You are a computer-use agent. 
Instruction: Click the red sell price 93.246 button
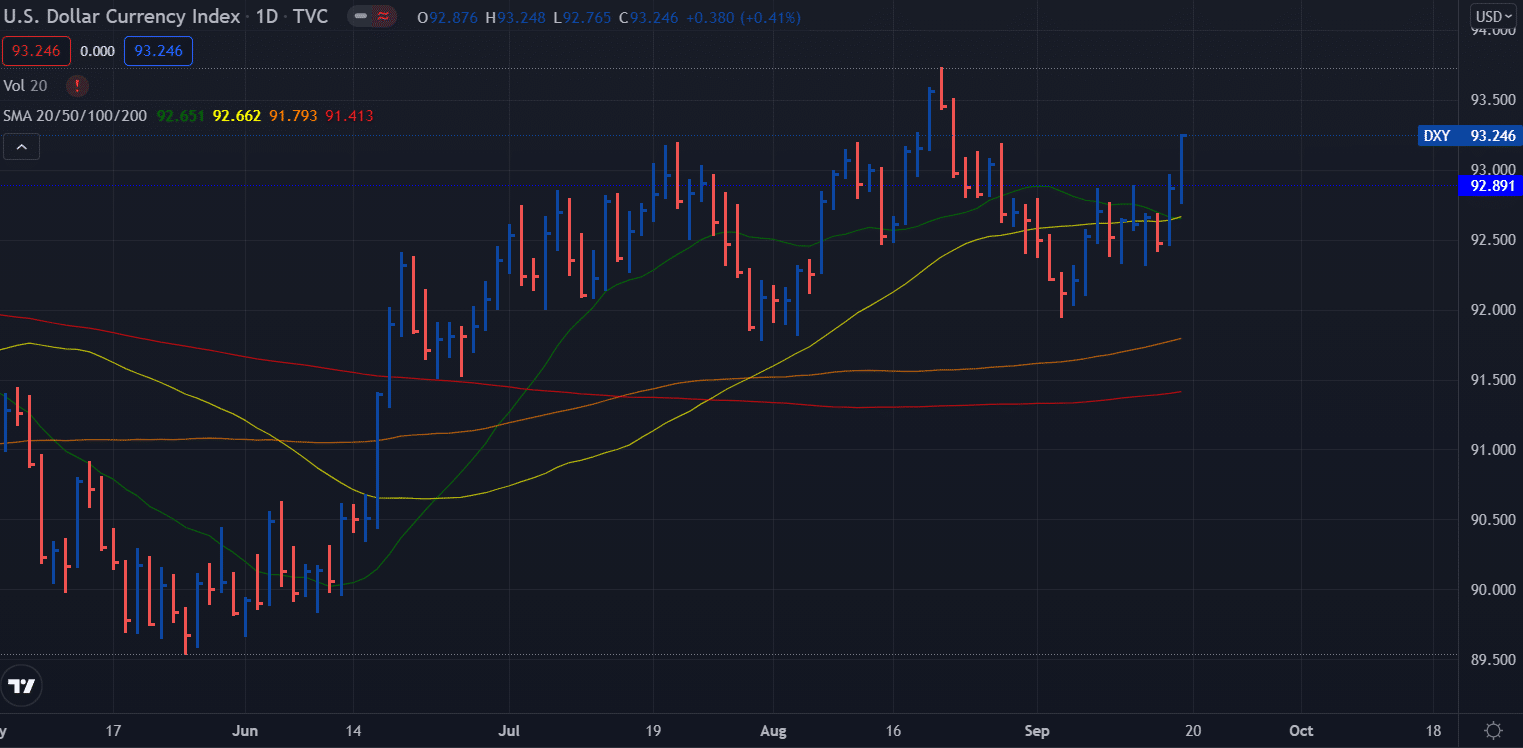click(x=36, y=51)
